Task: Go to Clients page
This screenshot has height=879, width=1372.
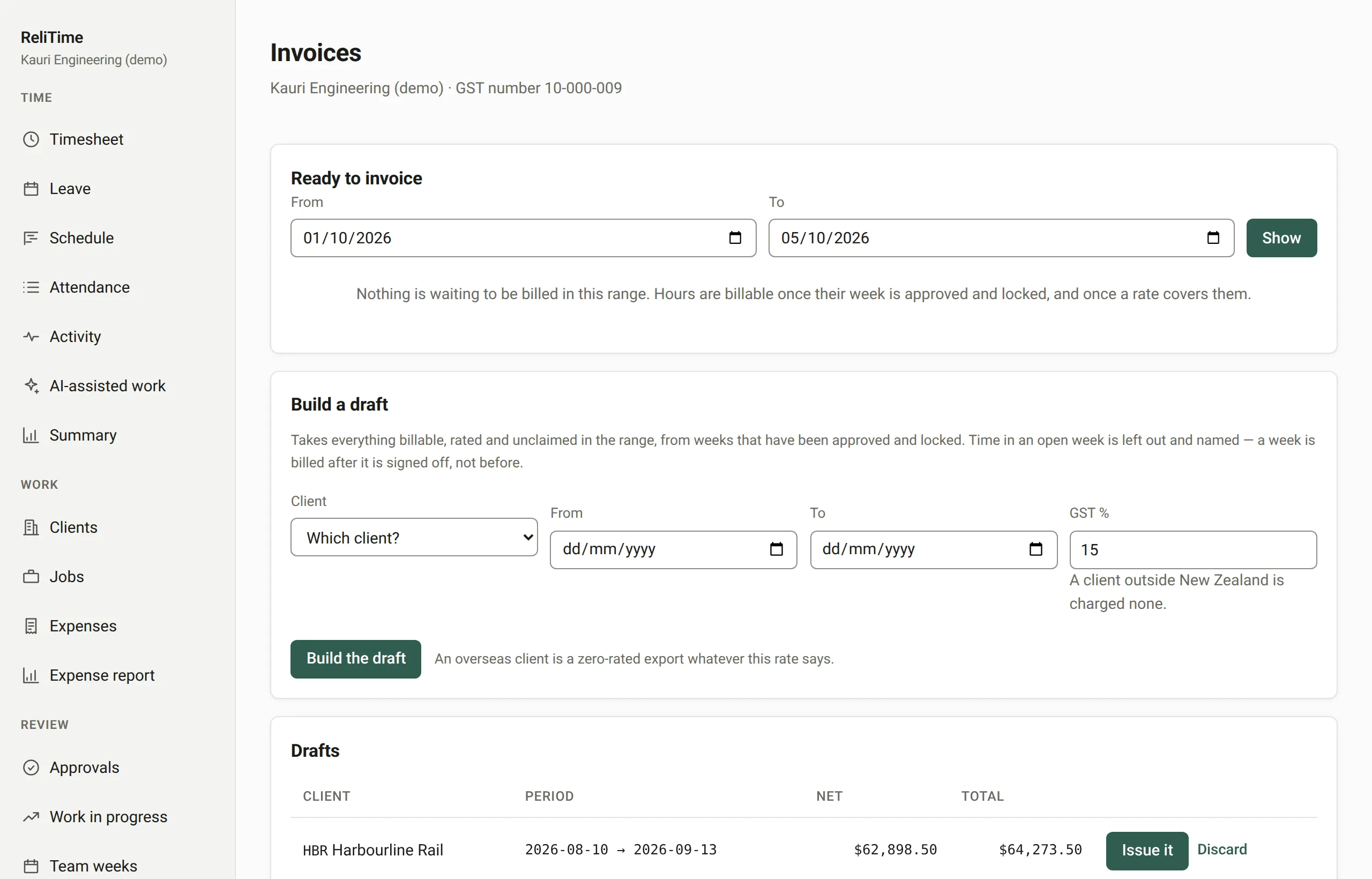Action: (73, 527)
